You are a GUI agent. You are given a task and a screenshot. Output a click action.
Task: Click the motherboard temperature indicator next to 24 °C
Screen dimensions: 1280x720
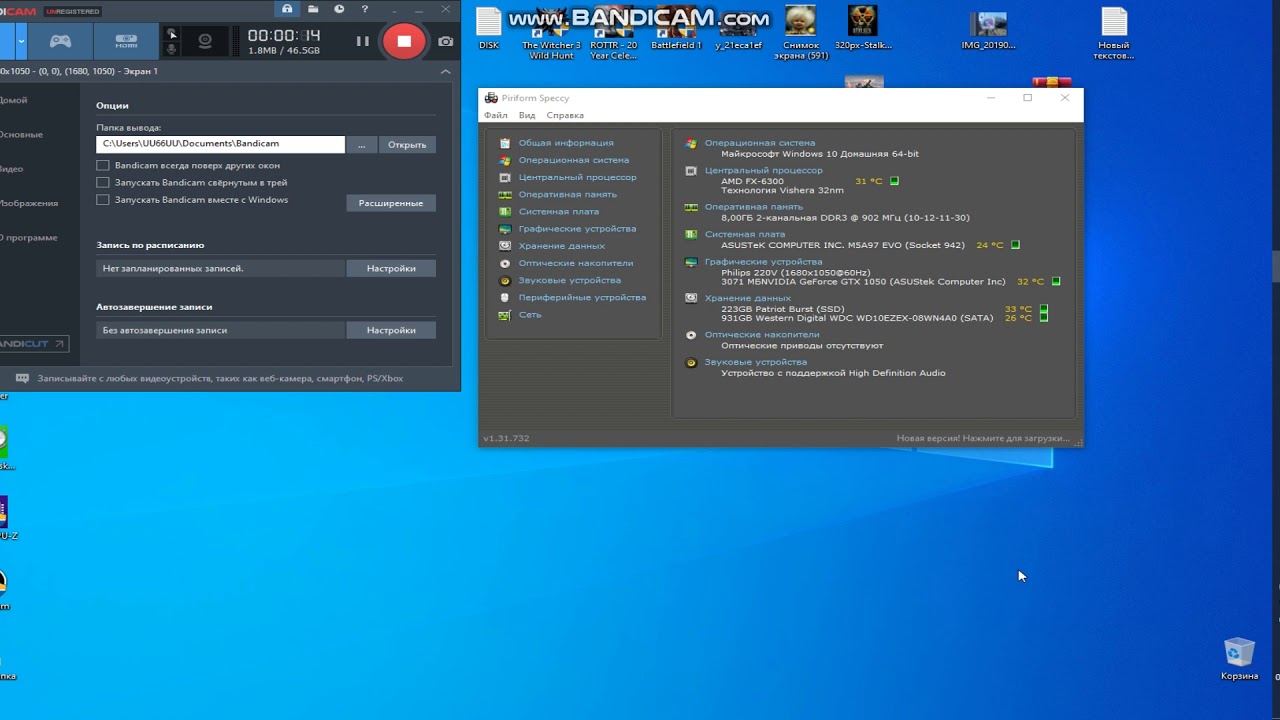pyautogui.click(x=1015, y=245)
